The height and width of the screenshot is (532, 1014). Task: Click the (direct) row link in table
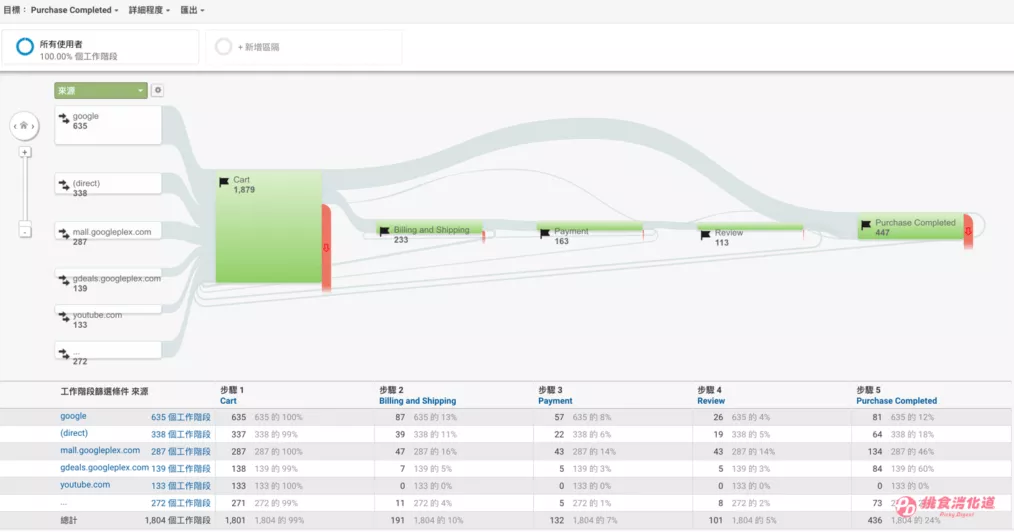[74, 433]
